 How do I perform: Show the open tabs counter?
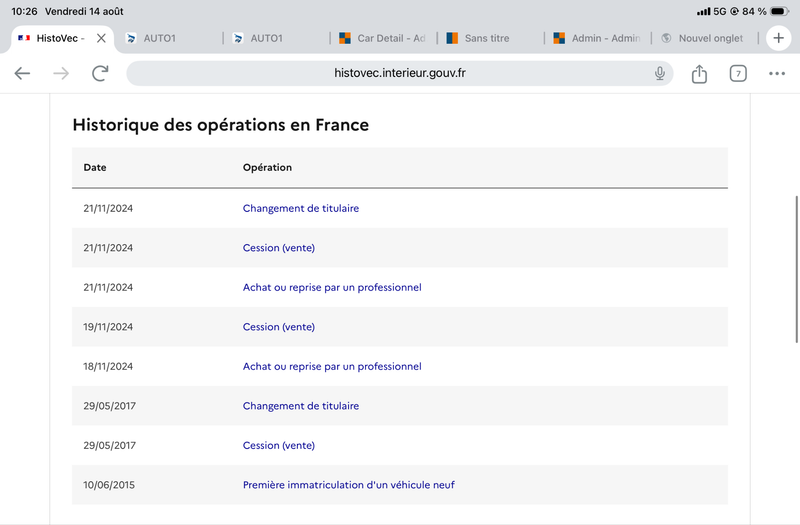pos(738,73)
